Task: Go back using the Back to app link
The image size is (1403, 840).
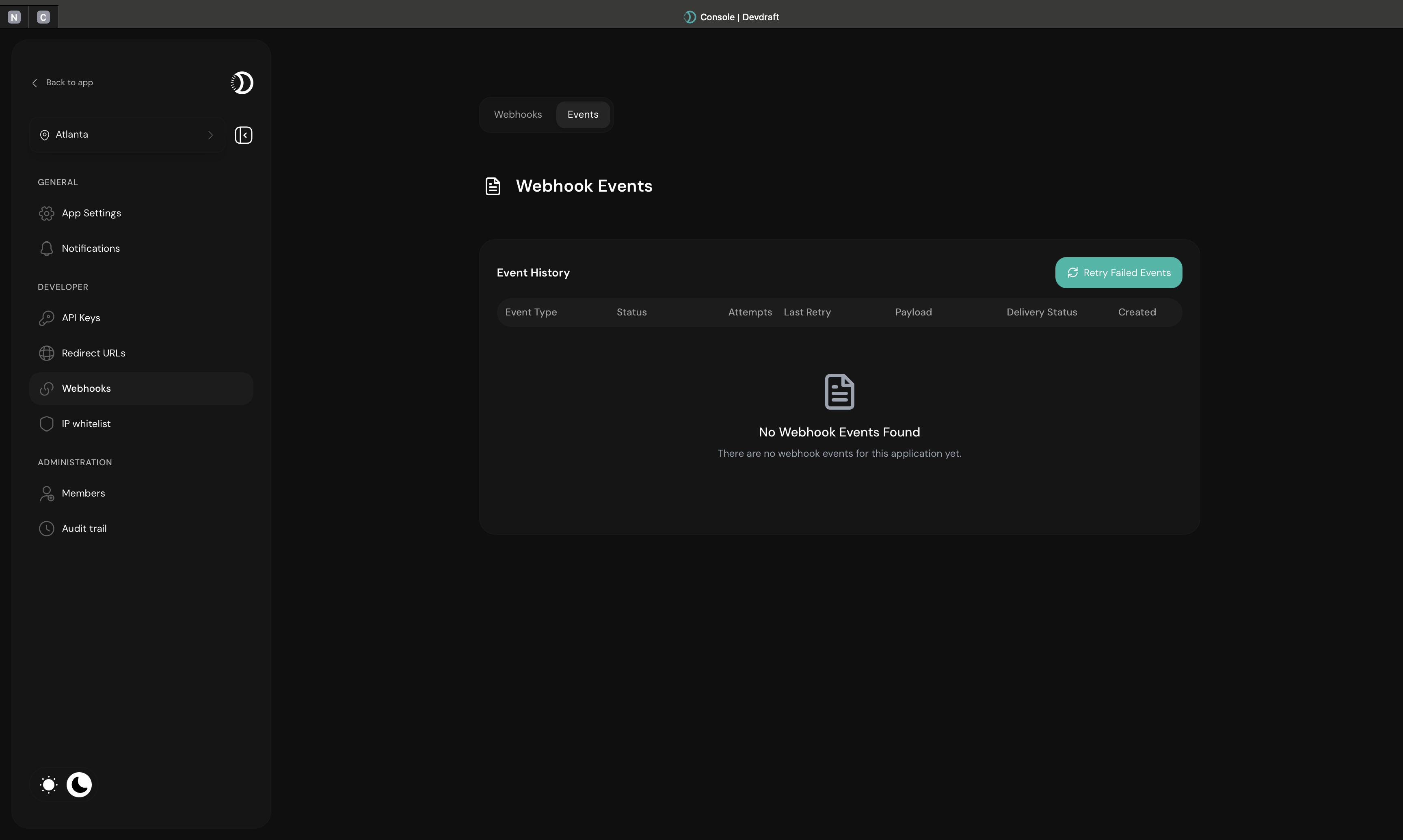Action: pos(69,82)
